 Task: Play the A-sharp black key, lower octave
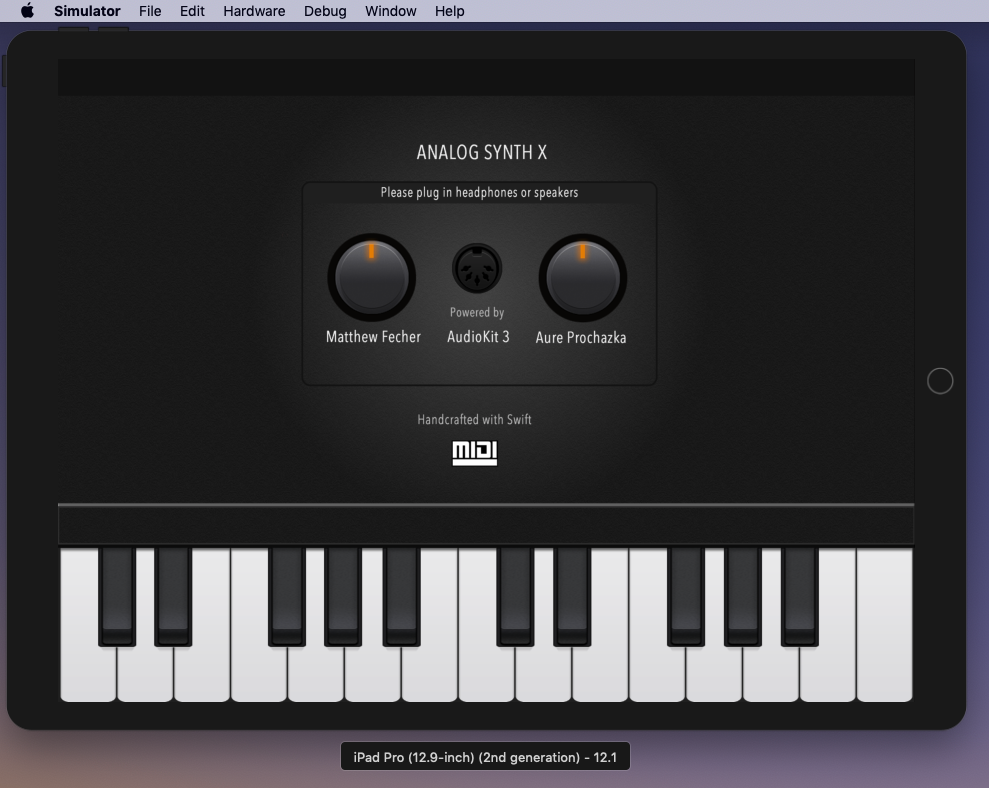[x=401, y=596]
